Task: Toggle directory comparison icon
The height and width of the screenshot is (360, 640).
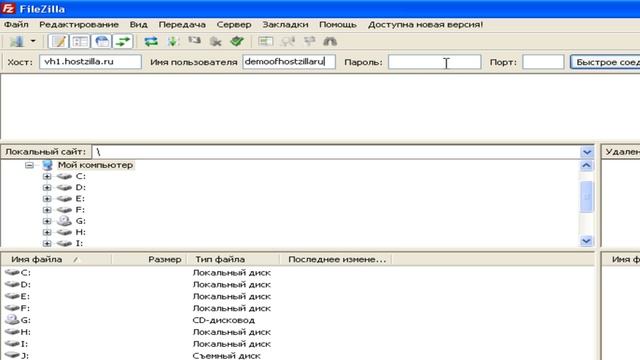Action: point(288,41)
